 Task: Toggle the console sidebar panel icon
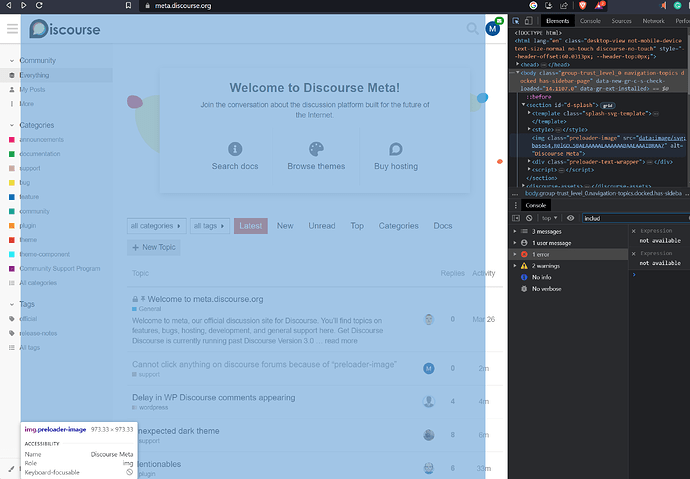(516, 218)
